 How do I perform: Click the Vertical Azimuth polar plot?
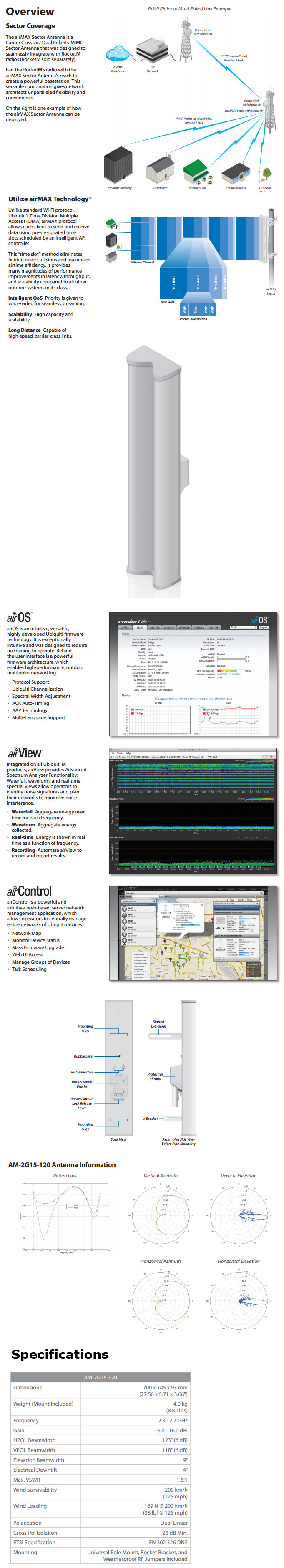[161, 1215]
